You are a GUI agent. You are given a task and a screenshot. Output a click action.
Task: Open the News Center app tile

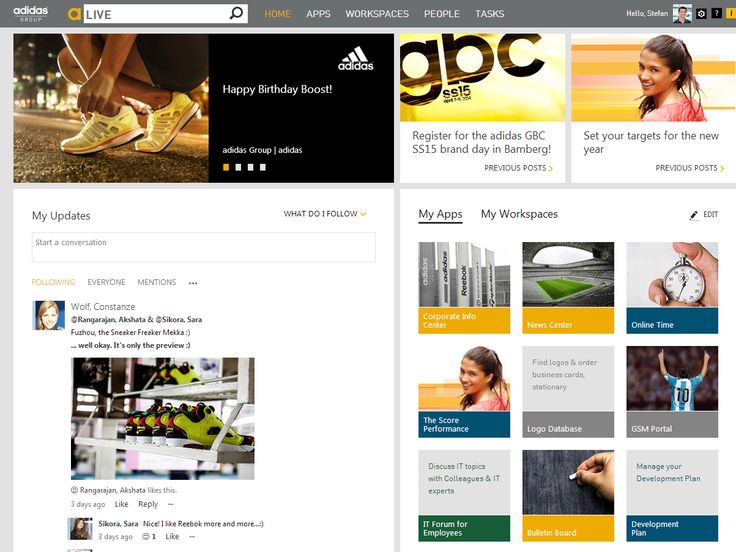[x=568, y=288]
